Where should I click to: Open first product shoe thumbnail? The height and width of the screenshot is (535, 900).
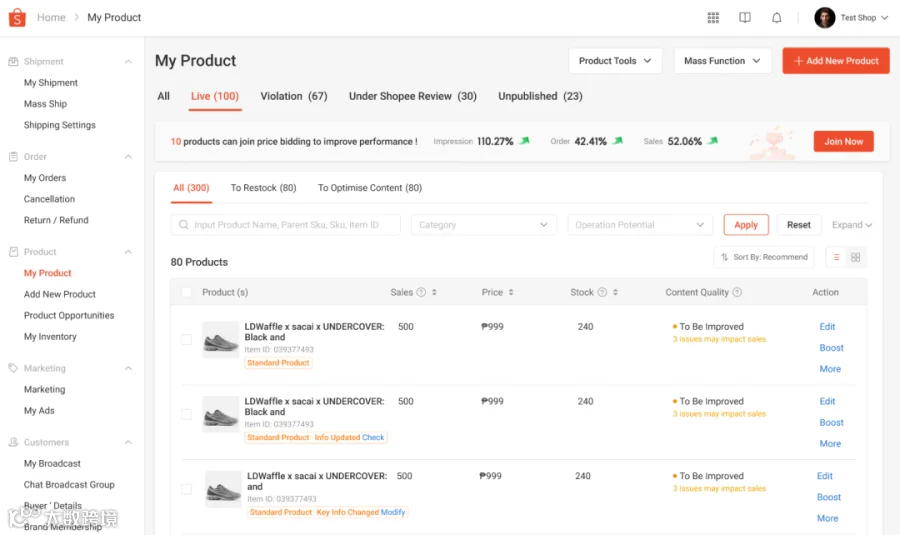coord(220,339)
